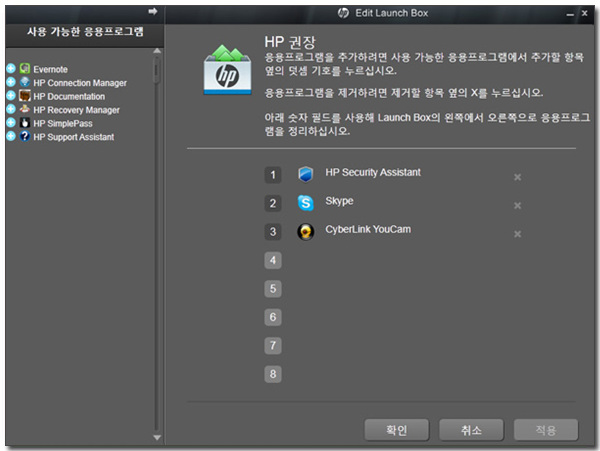Click the HP Launch Box logo image
This screenshot has width=600, height=451.
click(x=227, y=70)
